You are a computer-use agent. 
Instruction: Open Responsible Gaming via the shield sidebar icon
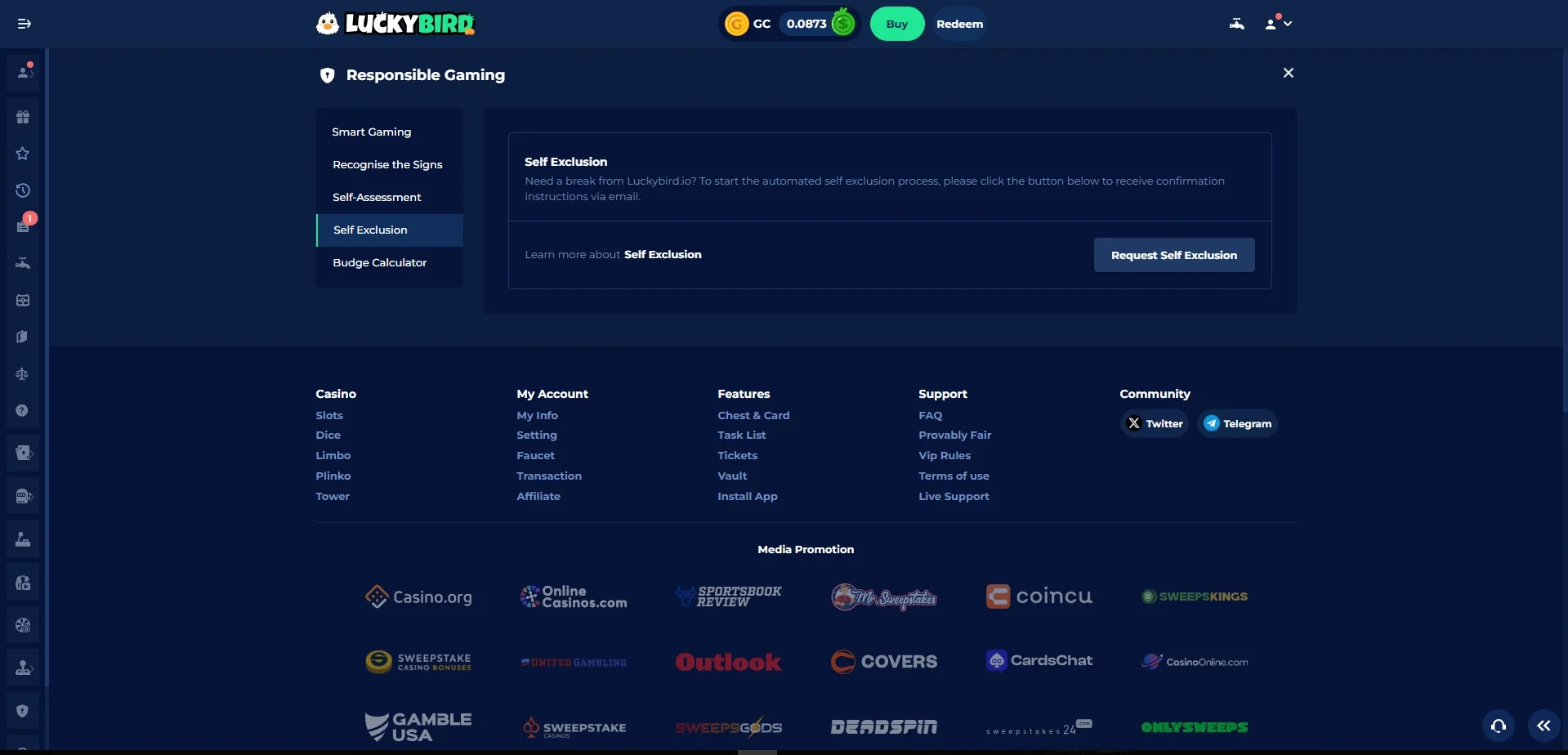(x=23, y=710)
